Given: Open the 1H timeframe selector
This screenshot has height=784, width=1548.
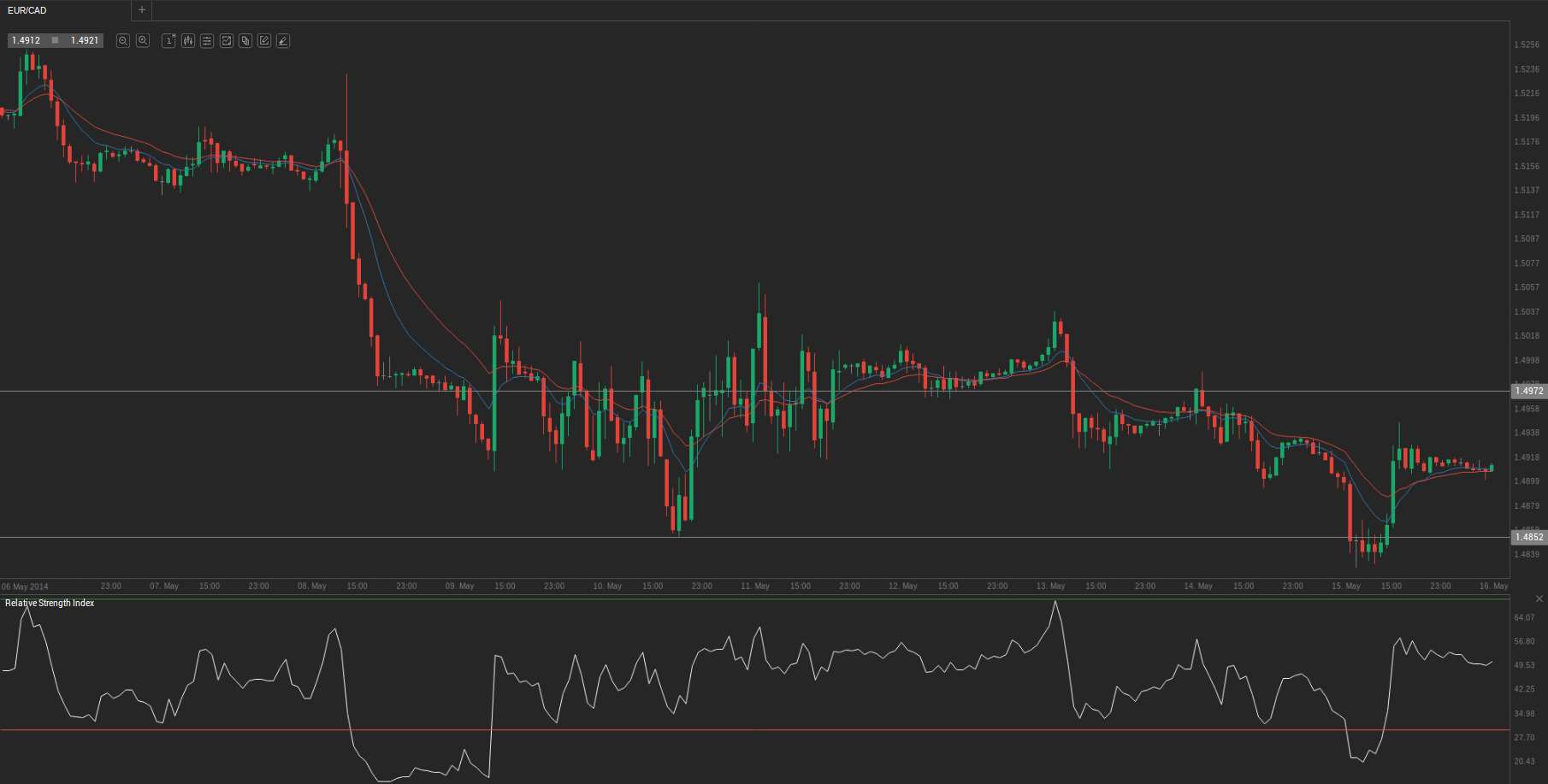Looking at the screenshot, I should 168,40.
